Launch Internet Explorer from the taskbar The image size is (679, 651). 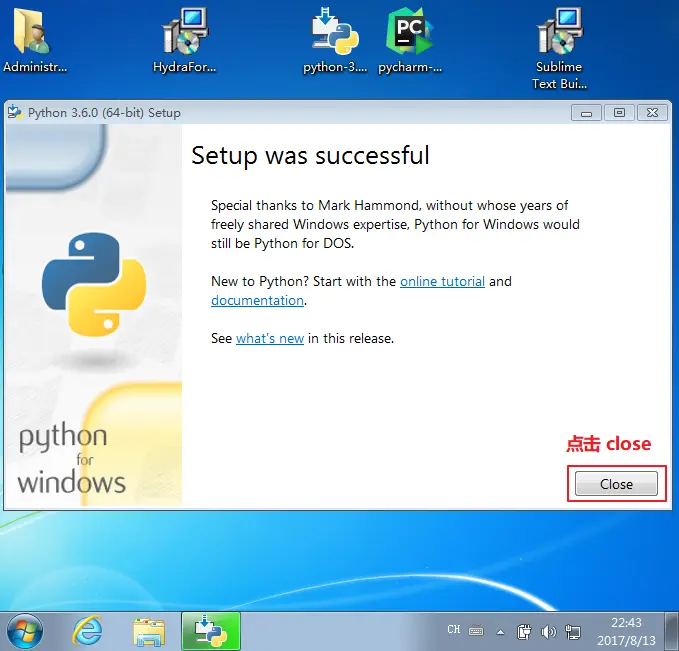pos(87,631)
